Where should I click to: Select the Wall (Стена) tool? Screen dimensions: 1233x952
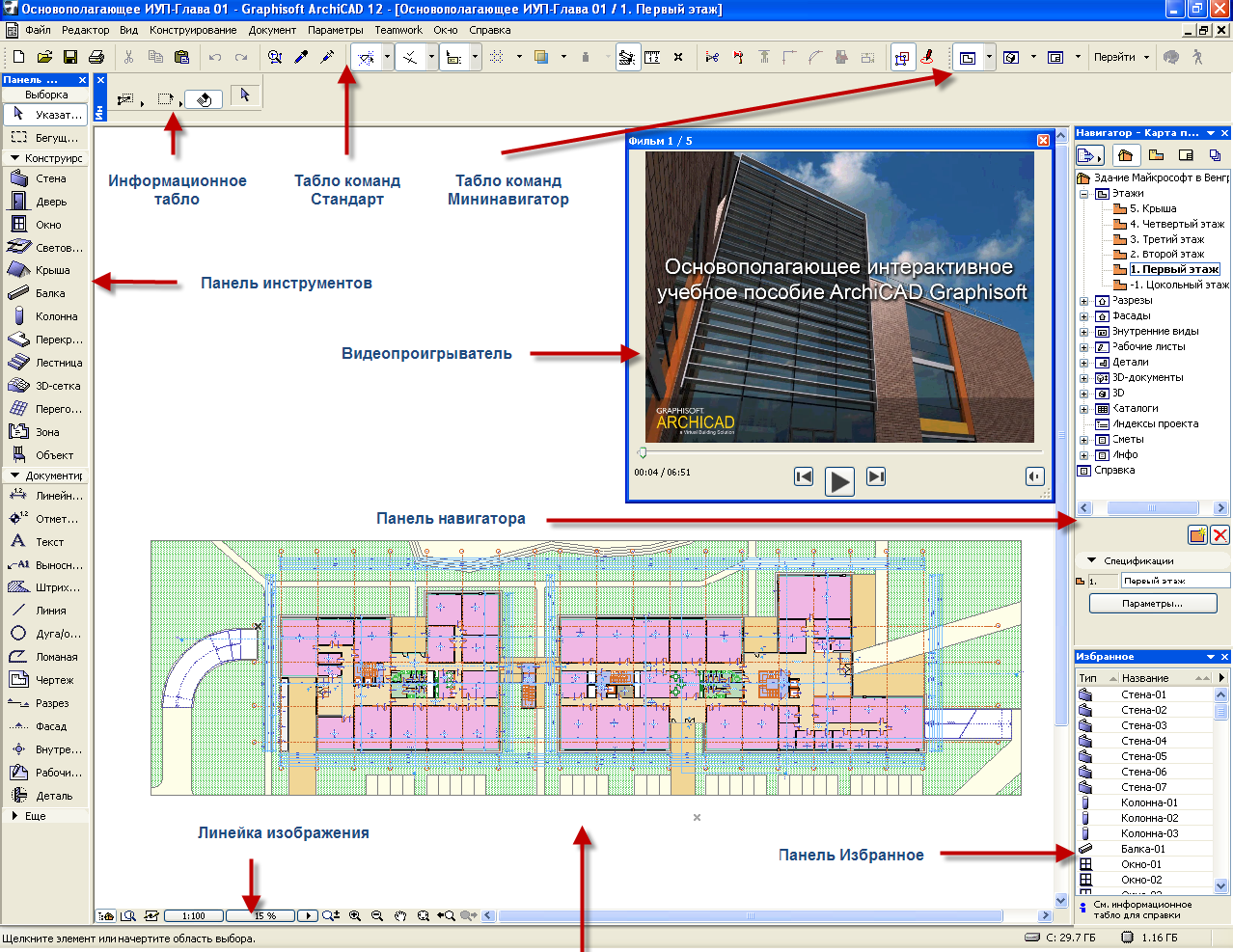click(46, 178)
